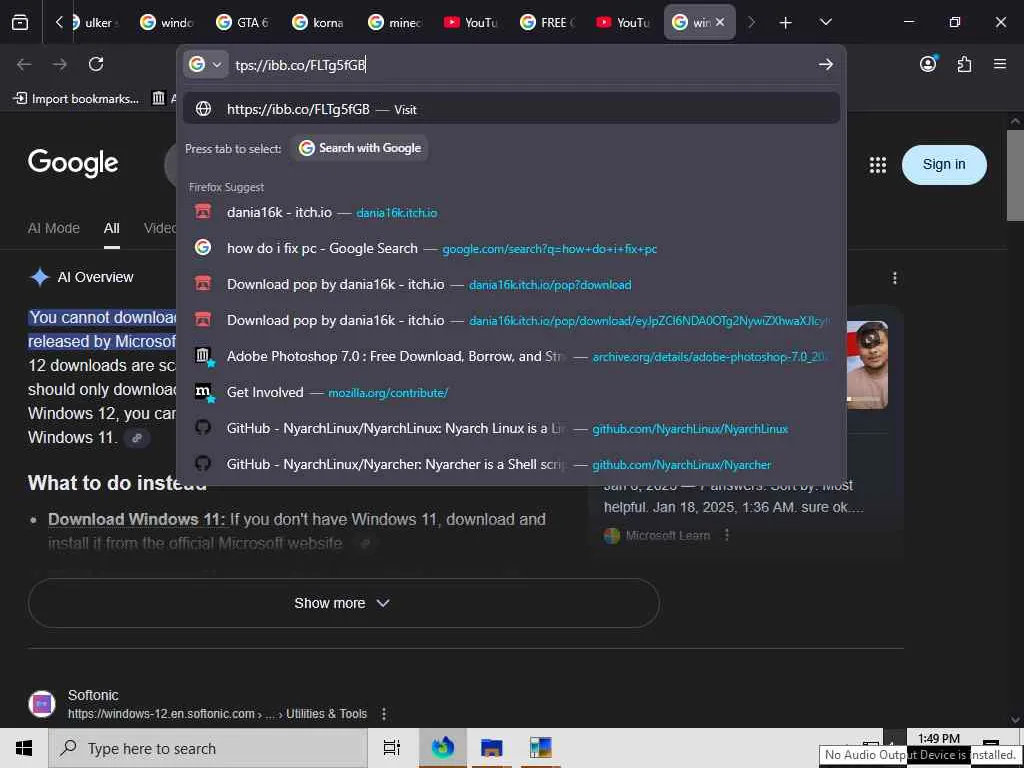Open dania16k - itch.io suggestion
Image resolution: width=1024 pixels, height=768 pixels.
tap(511, 212)
